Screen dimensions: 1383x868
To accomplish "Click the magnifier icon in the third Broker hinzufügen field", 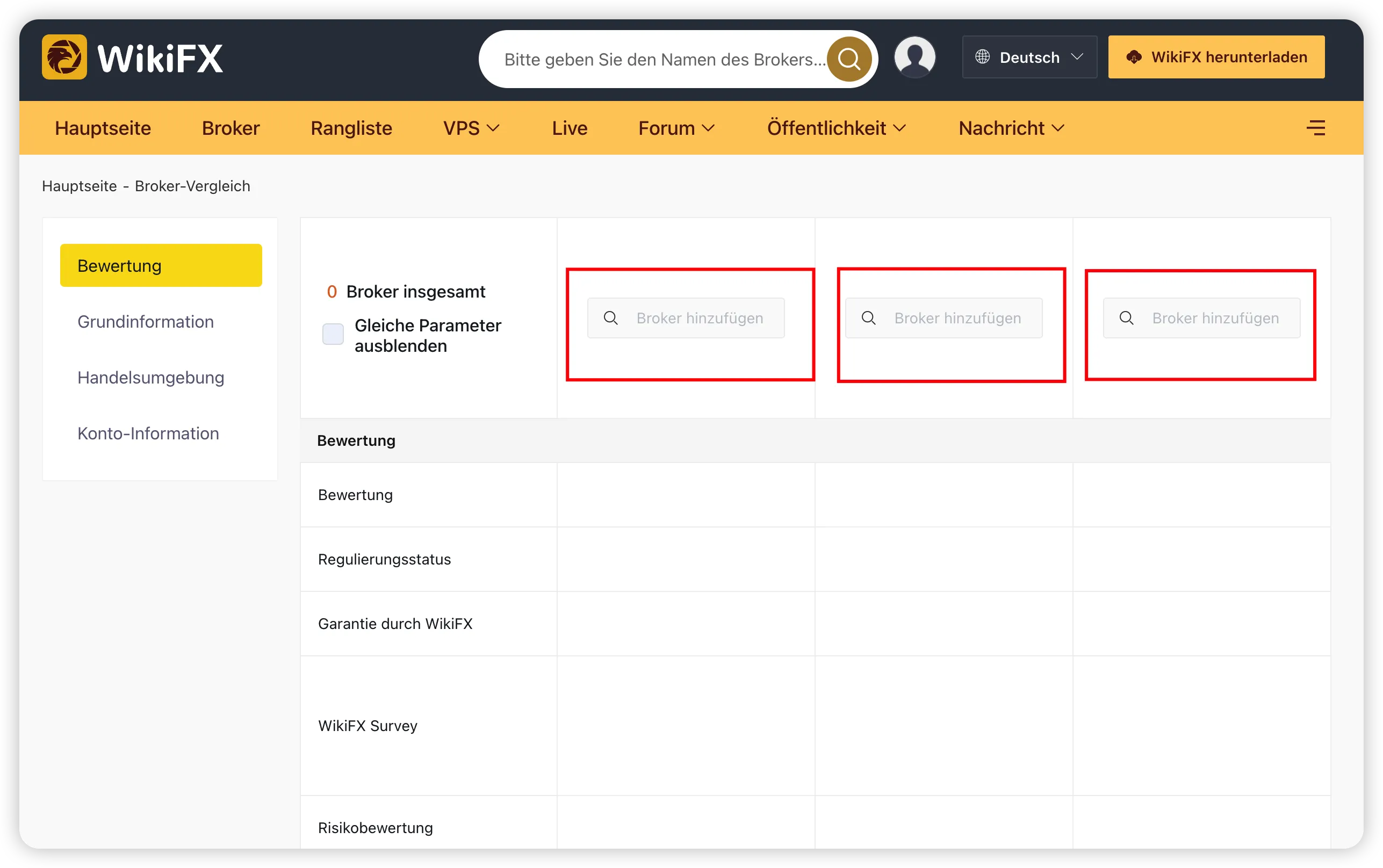I will pos(1126,318).
